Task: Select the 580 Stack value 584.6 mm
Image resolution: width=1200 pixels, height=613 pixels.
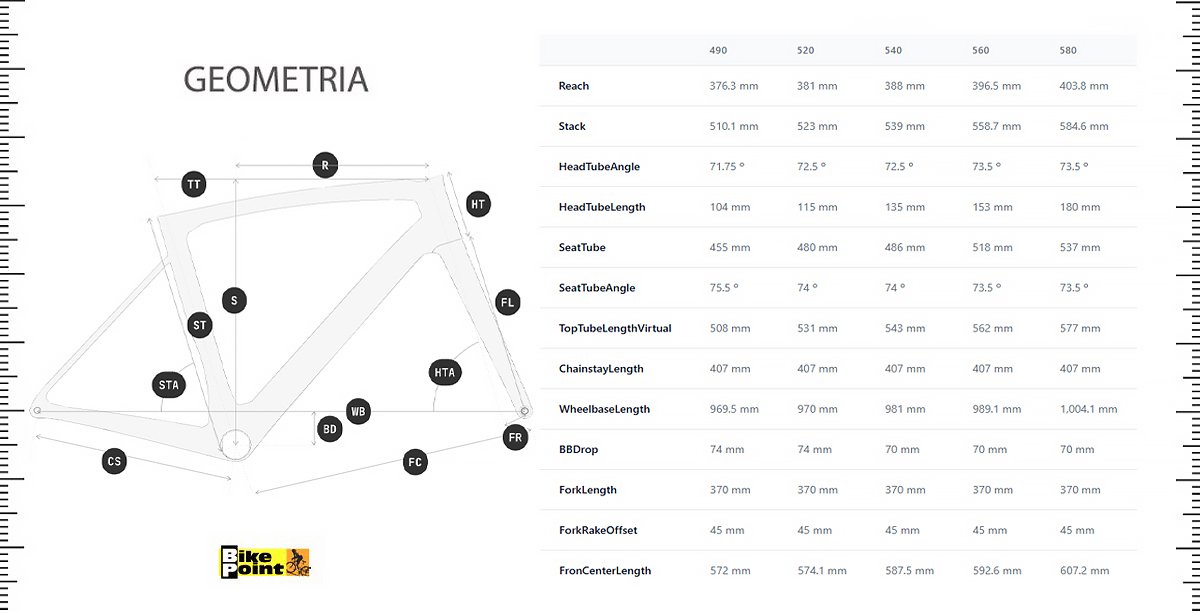Action: point(1084,126)
